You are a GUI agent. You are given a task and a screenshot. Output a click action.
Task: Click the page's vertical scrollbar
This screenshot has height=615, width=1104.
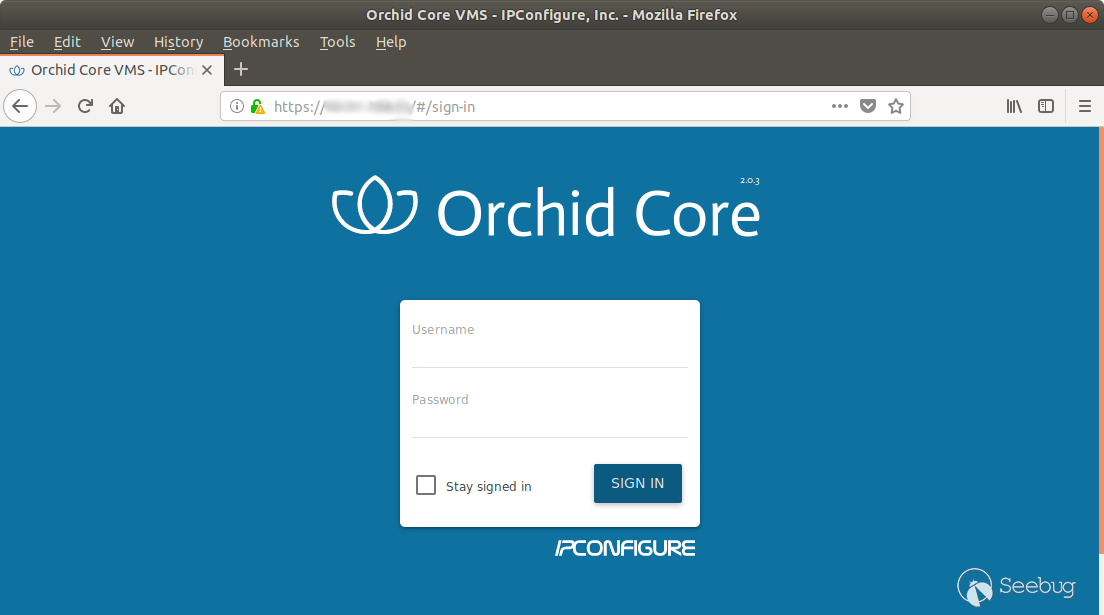click(x=1100, y=340)
